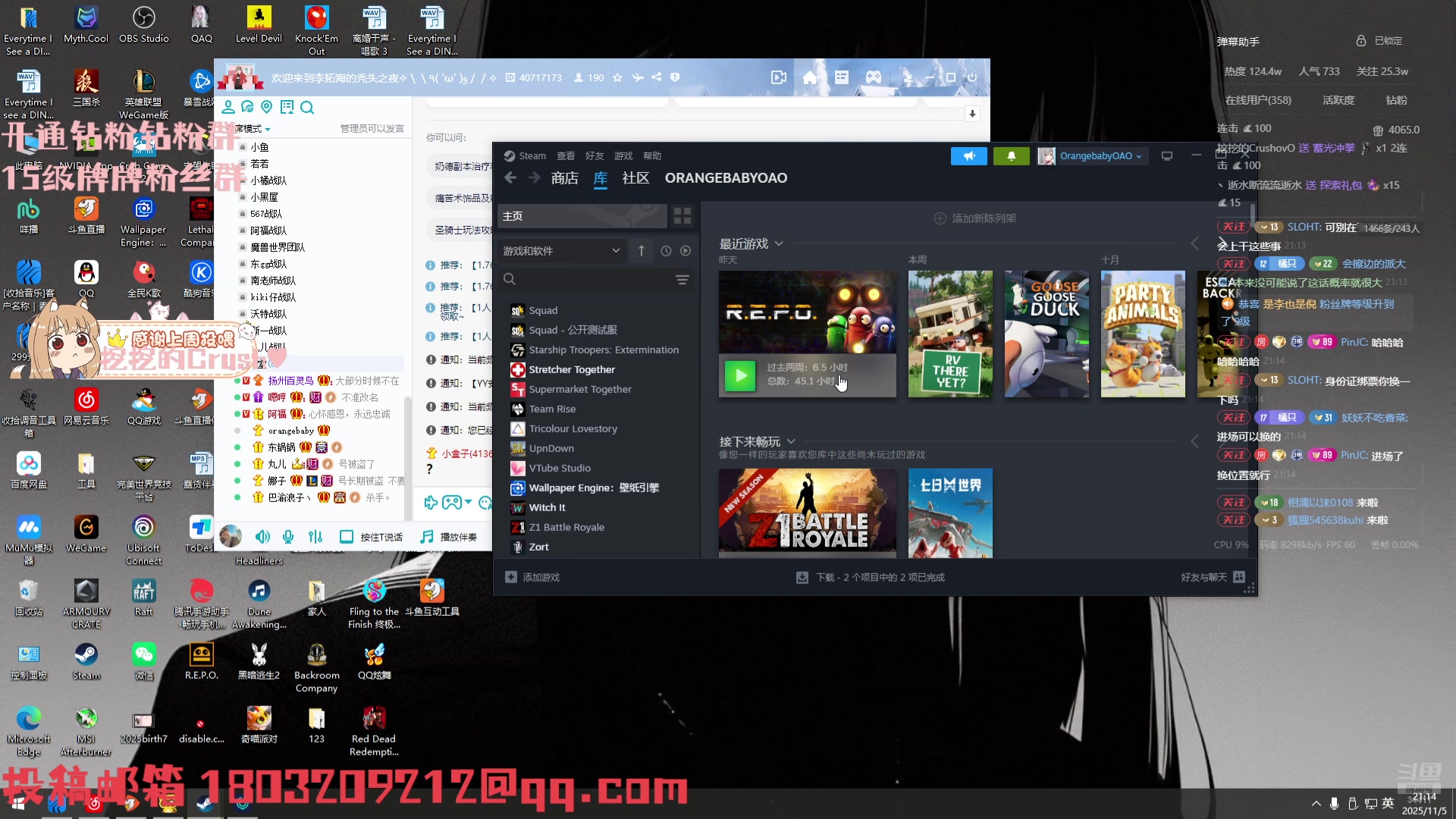Favorite the stream using the star icon
The width and height of the screenshot is (1456, 819).
[617, 77]
